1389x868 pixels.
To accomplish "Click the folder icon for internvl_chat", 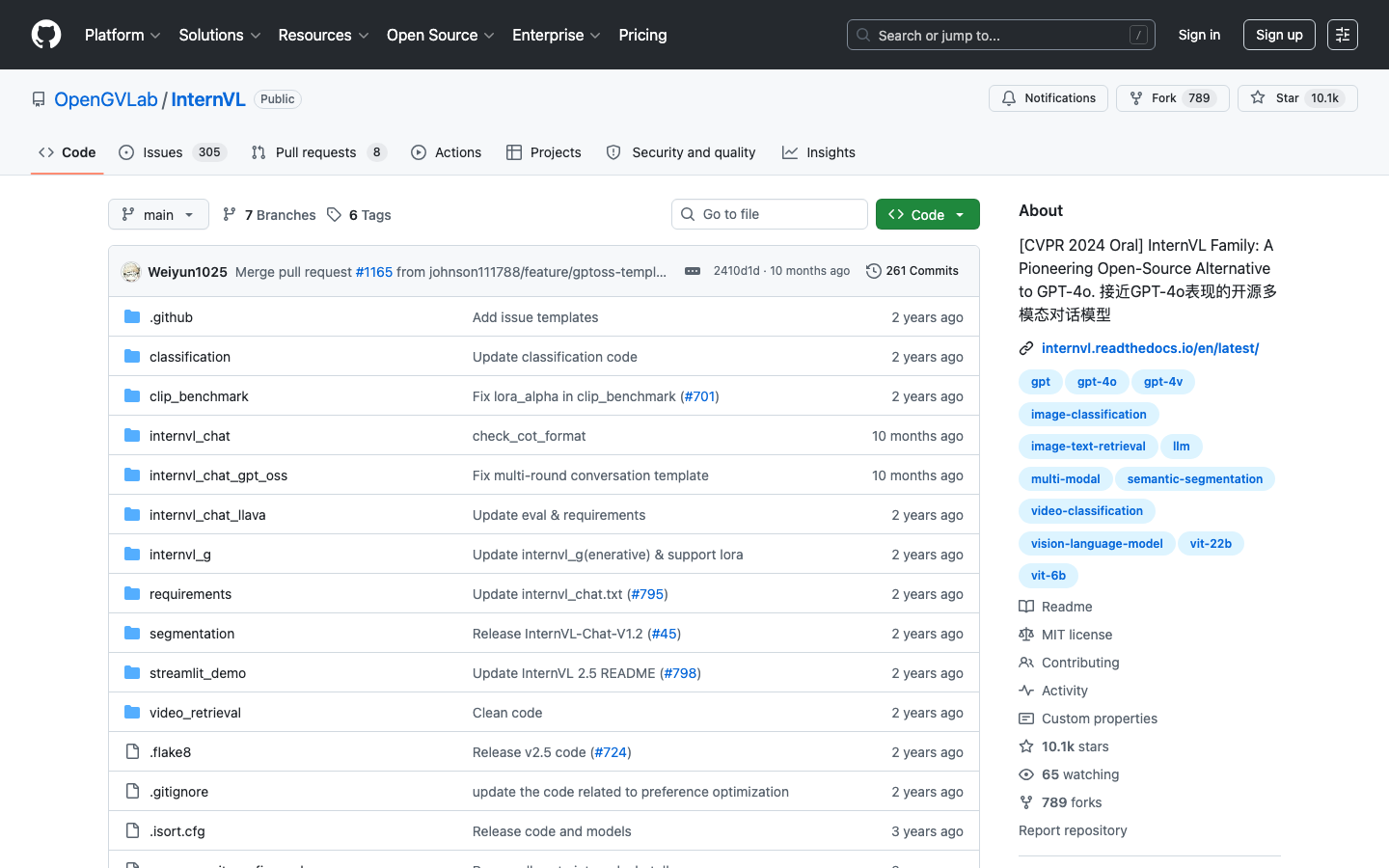I will [132, 436].
